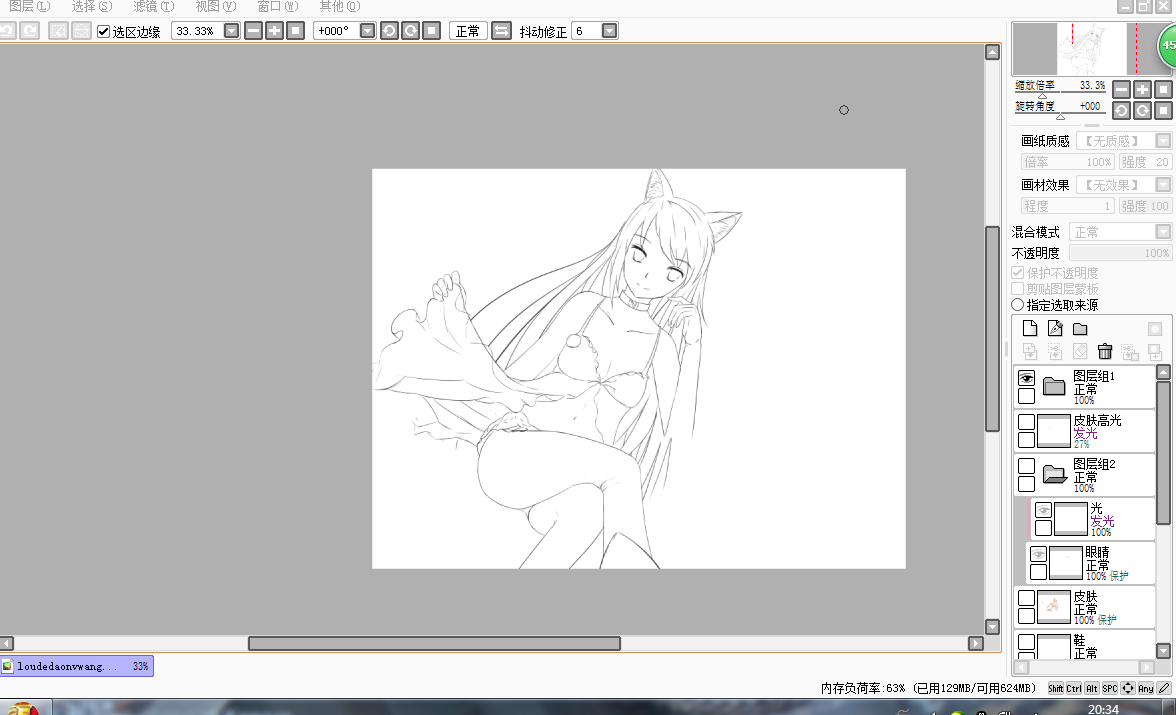Hide the 图层组1 layer group
Image resolution: width=1176 pixels, height=715 pixels.
click(x=1027, y=378)
